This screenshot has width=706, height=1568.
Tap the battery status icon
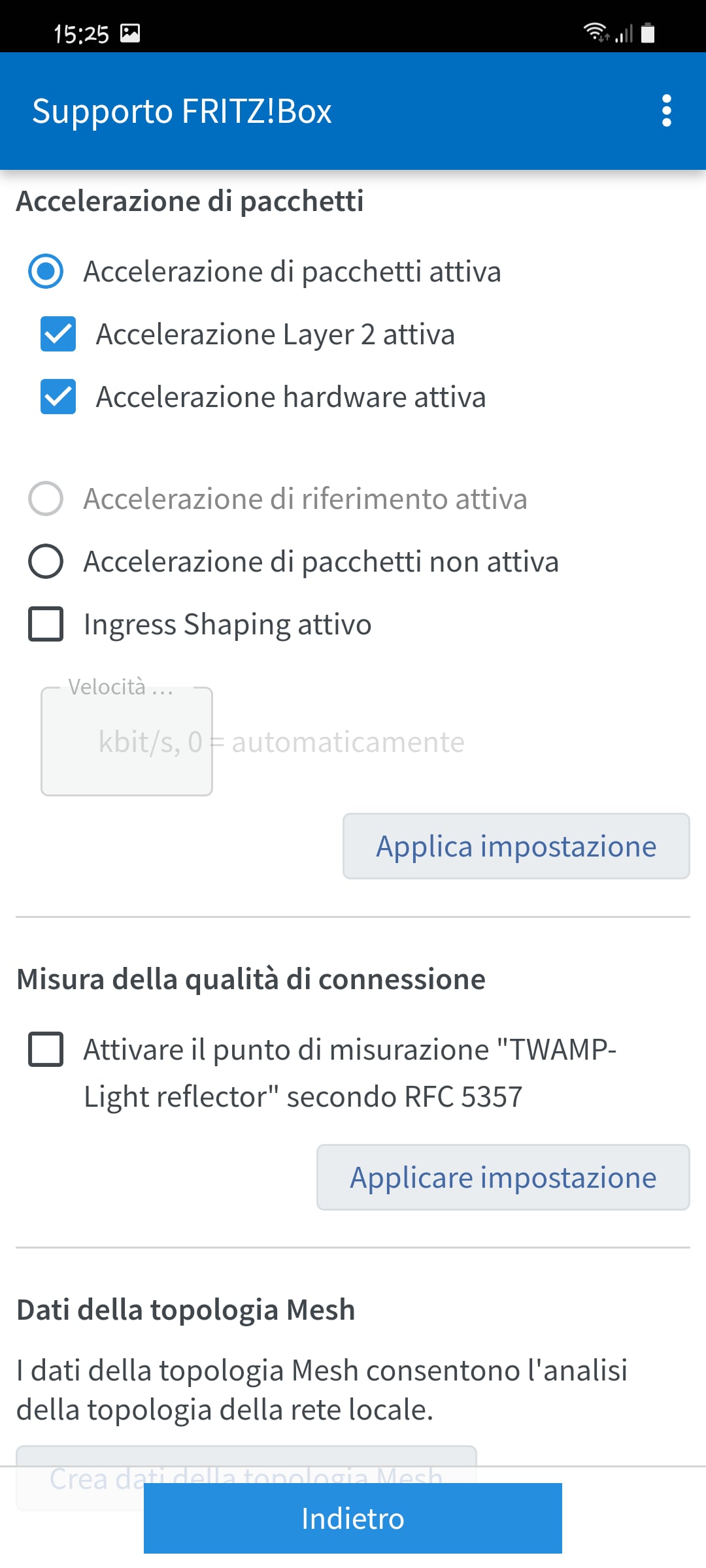tap(648, 32)
